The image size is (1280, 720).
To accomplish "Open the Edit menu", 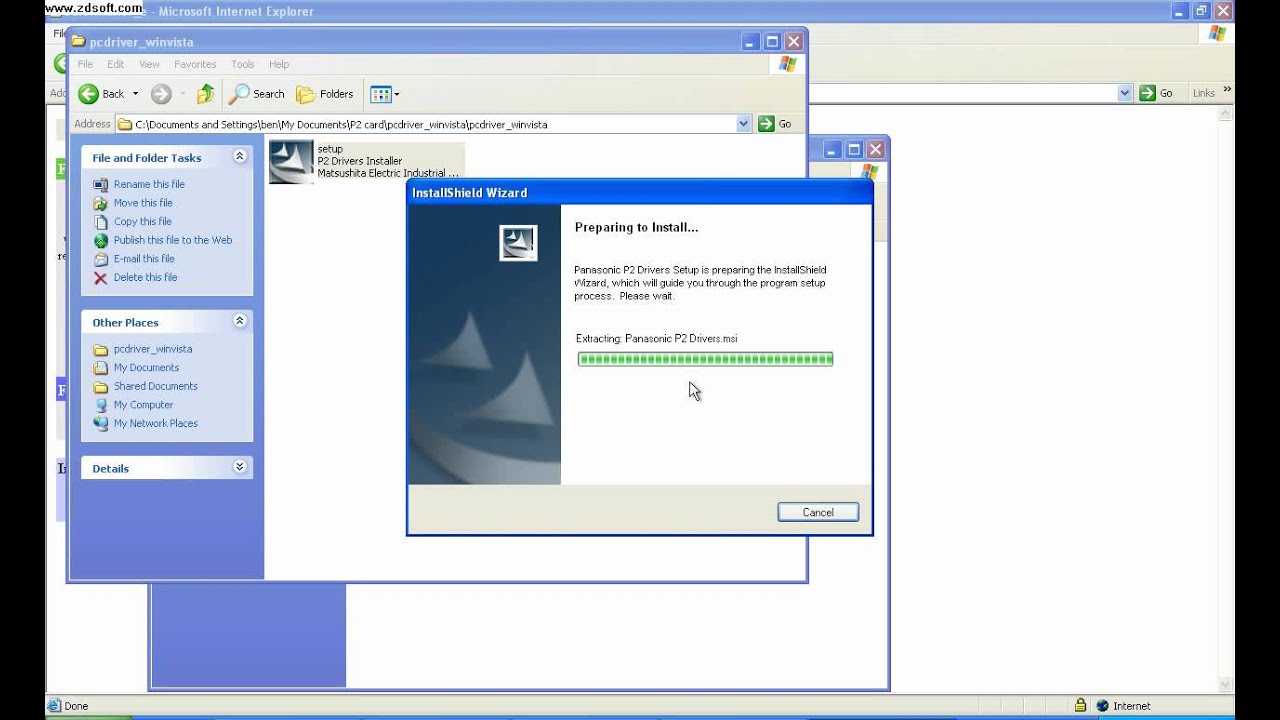I will [x=116, y=64].
